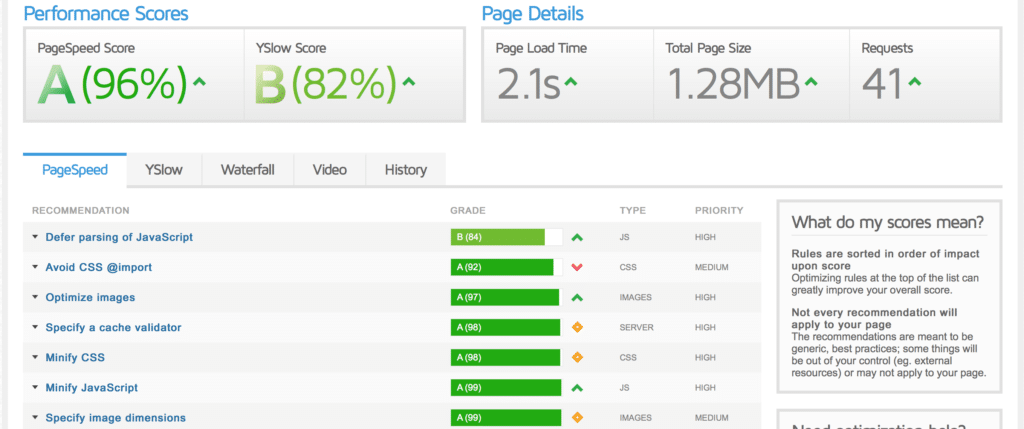Screen dimensions: 1024x429
Task: Click the B (84) grade progress bar
Action: pos(498,238)
